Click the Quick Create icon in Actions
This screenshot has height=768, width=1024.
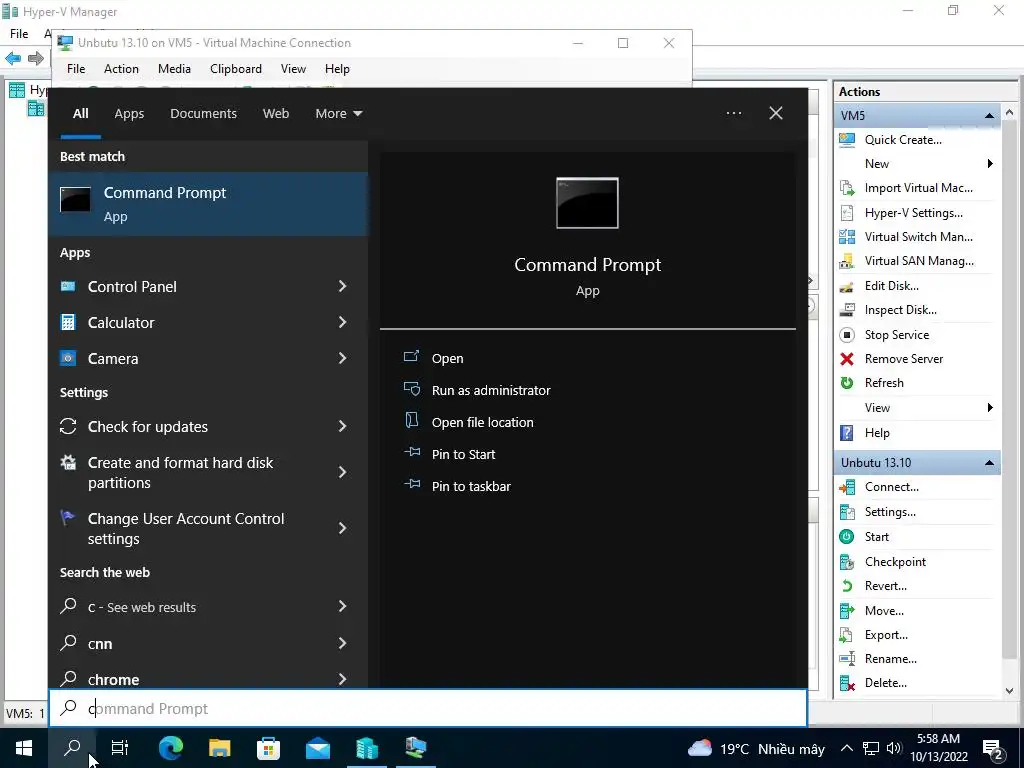[847, 140]
